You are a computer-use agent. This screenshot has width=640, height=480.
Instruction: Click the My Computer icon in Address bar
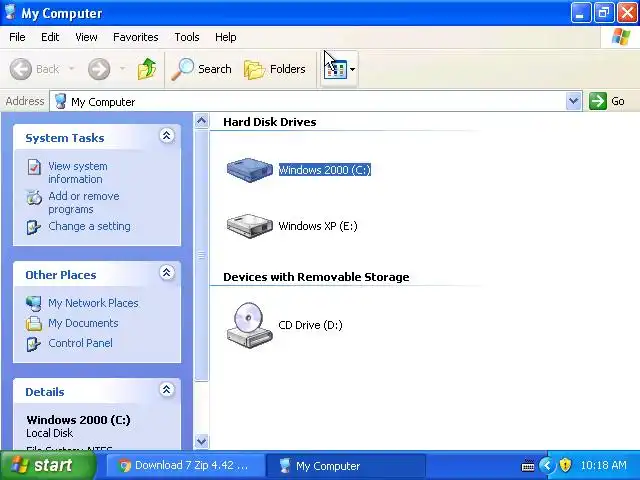pos(60,101)
